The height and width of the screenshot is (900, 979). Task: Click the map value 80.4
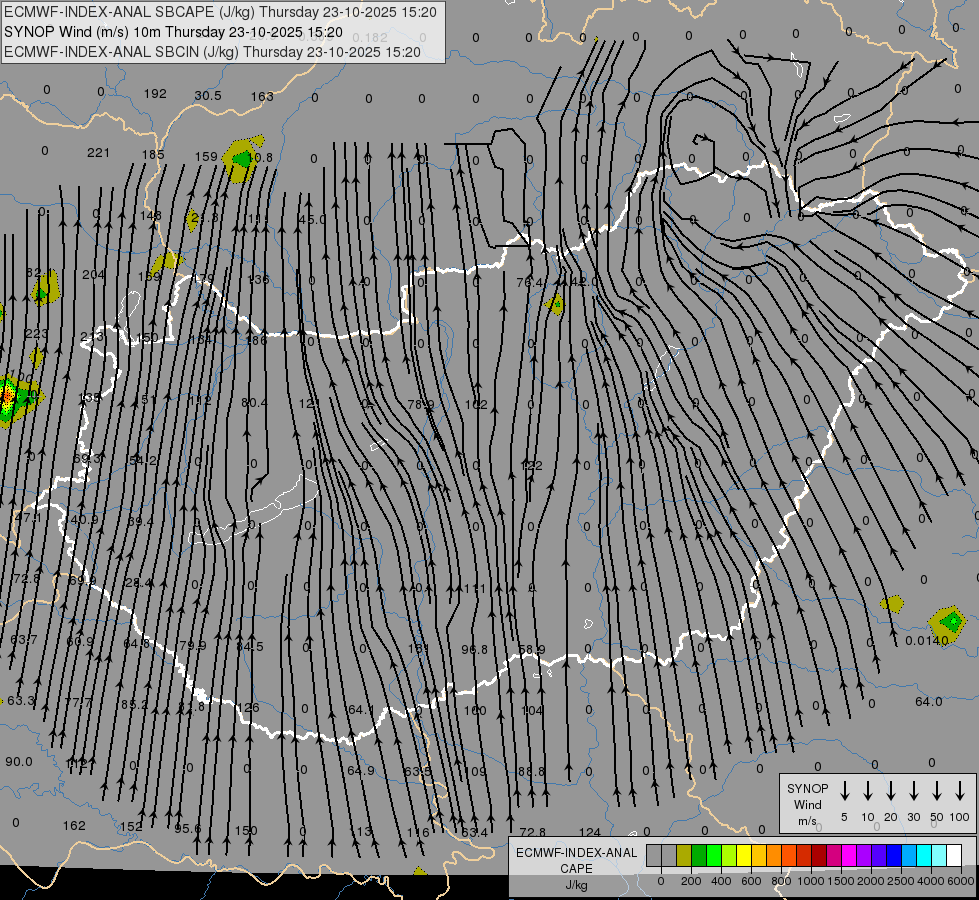[255, 403]
